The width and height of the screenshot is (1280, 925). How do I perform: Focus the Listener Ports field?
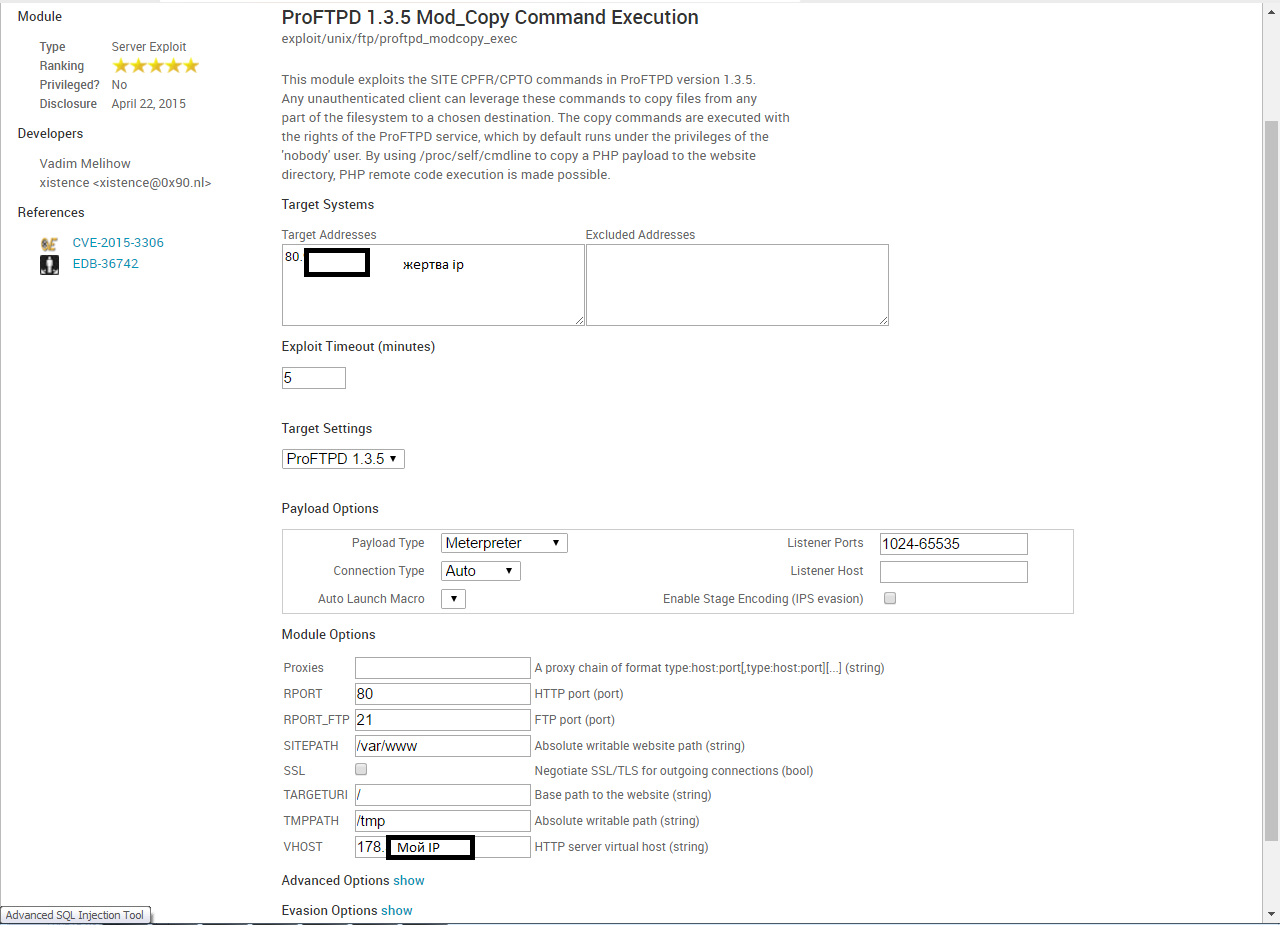tap(954, 544)
